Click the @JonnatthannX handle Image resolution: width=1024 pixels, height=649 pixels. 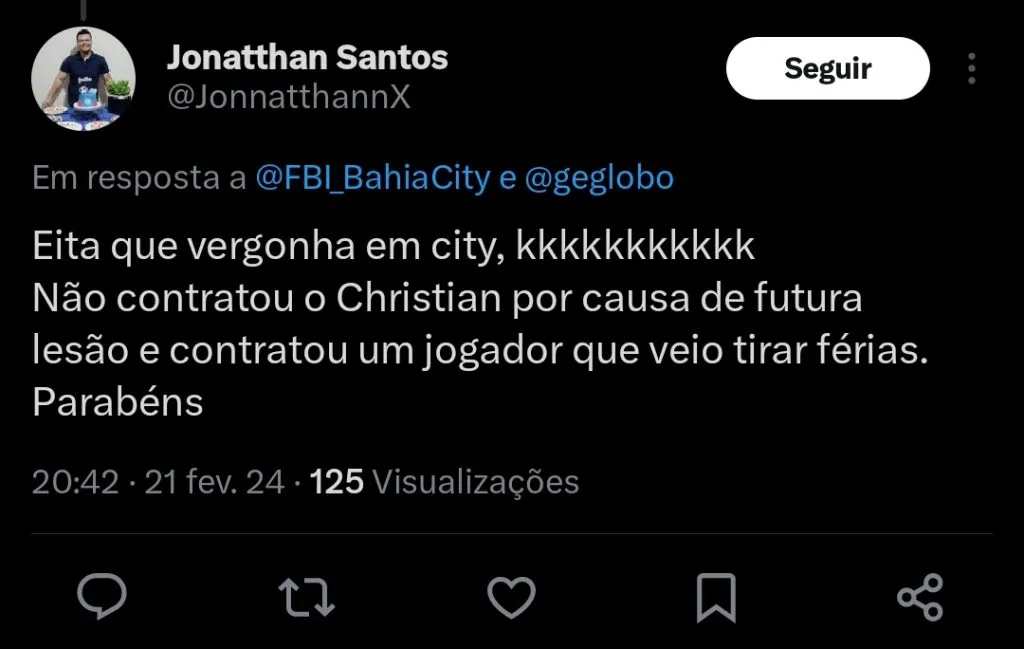coord(288,98)
